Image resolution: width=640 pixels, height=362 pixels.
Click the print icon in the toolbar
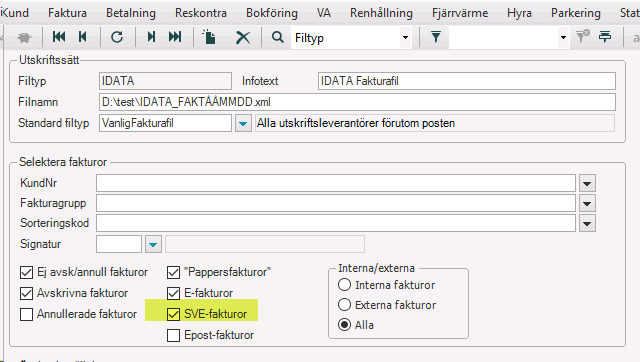point(605,36)
